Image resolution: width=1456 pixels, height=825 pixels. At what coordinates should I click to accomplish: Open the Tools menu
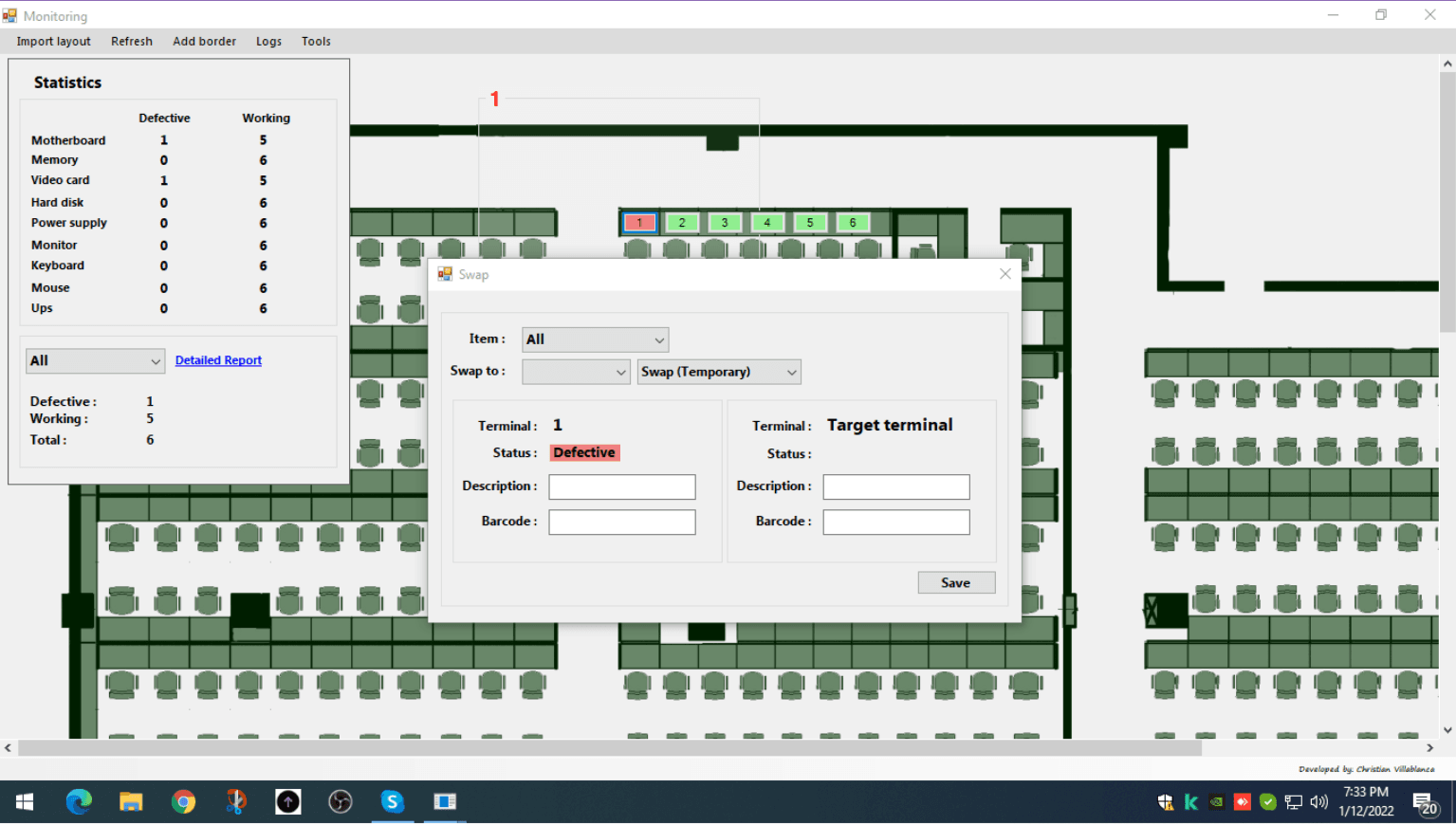[x=316, y=41]
